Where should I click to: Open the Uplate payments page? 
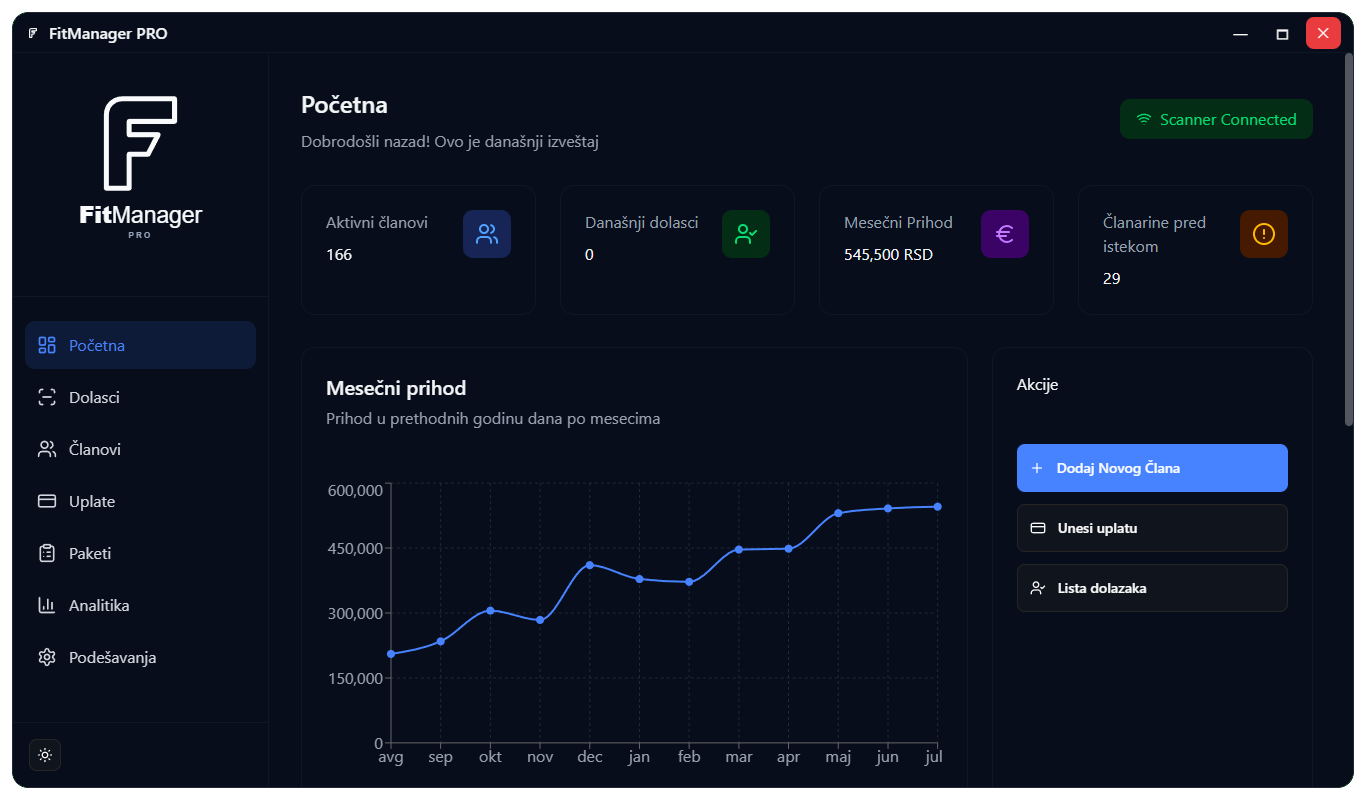tap(140, 501)
